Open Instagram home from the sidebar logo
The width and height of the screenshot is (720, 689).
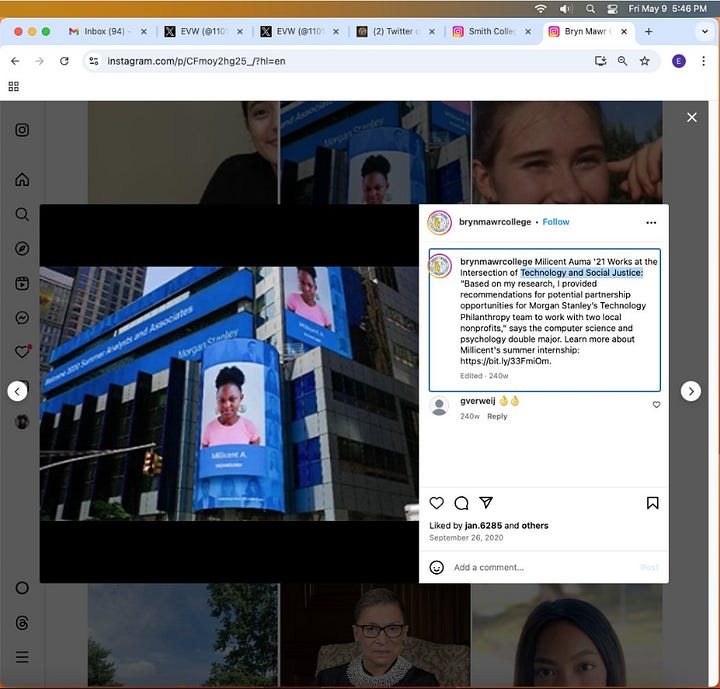tap(22, 130)
